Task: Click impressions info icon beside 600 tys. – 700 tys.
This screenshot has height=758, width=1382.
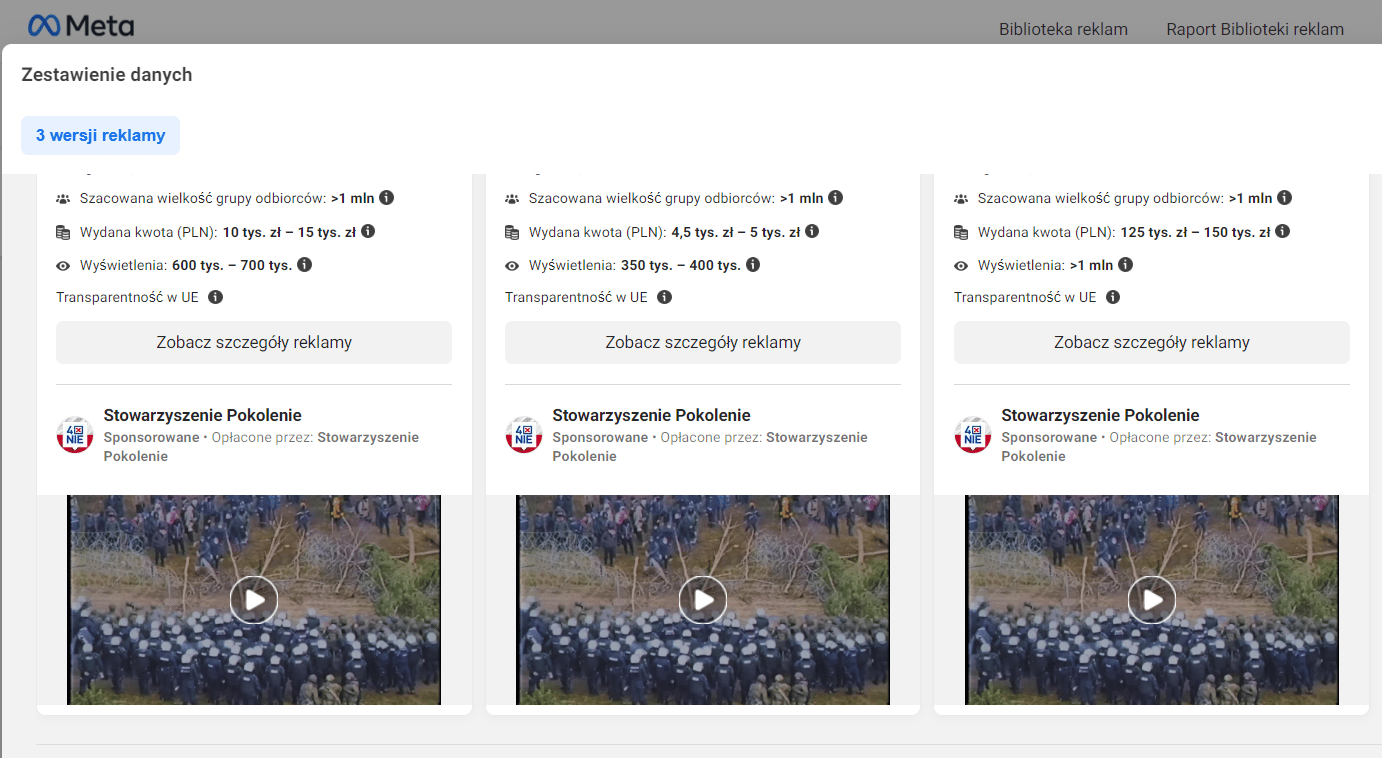Action: pos(305,265)
